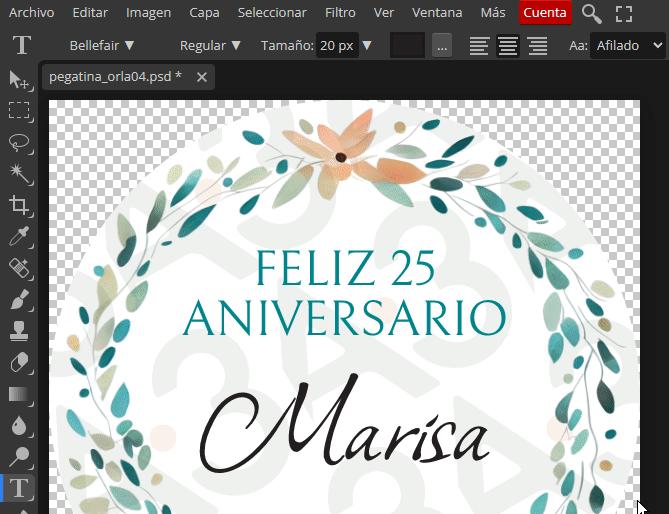Open the Filtro menu

pos(340,13)
